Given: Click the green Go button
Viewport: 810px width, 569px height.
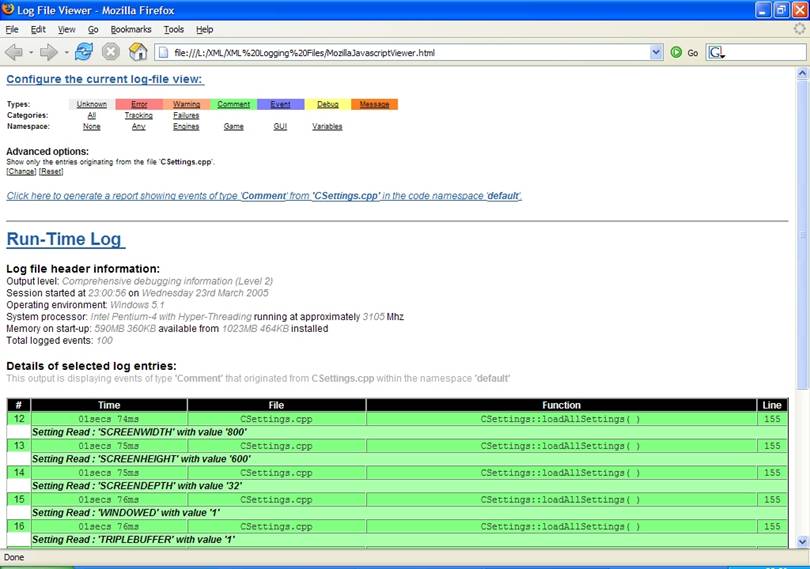Looking at the screenshot, I should (x=684, y=53).
